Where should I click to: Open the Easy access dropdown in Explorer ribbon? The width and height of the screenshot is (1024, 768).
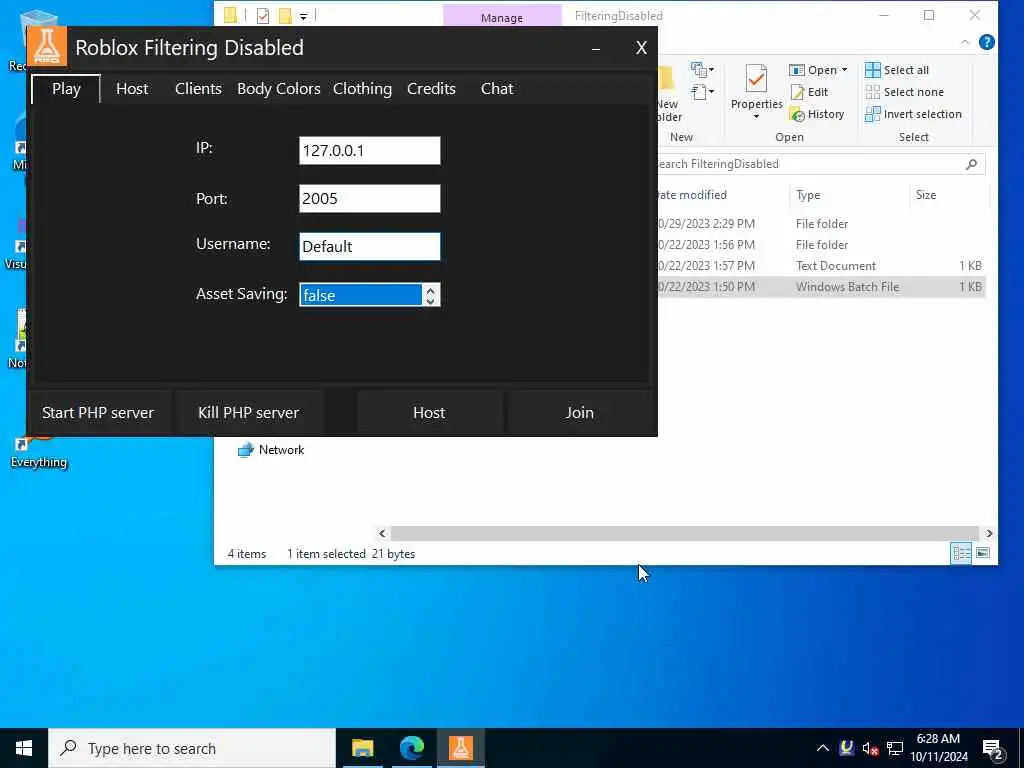point(702,92)
